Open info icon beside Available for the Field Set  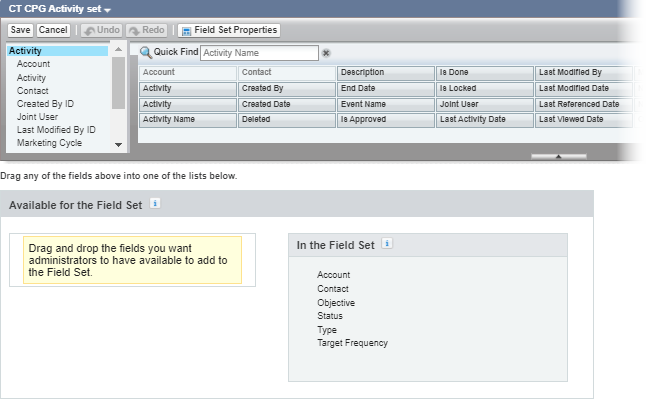coord(154,203)
